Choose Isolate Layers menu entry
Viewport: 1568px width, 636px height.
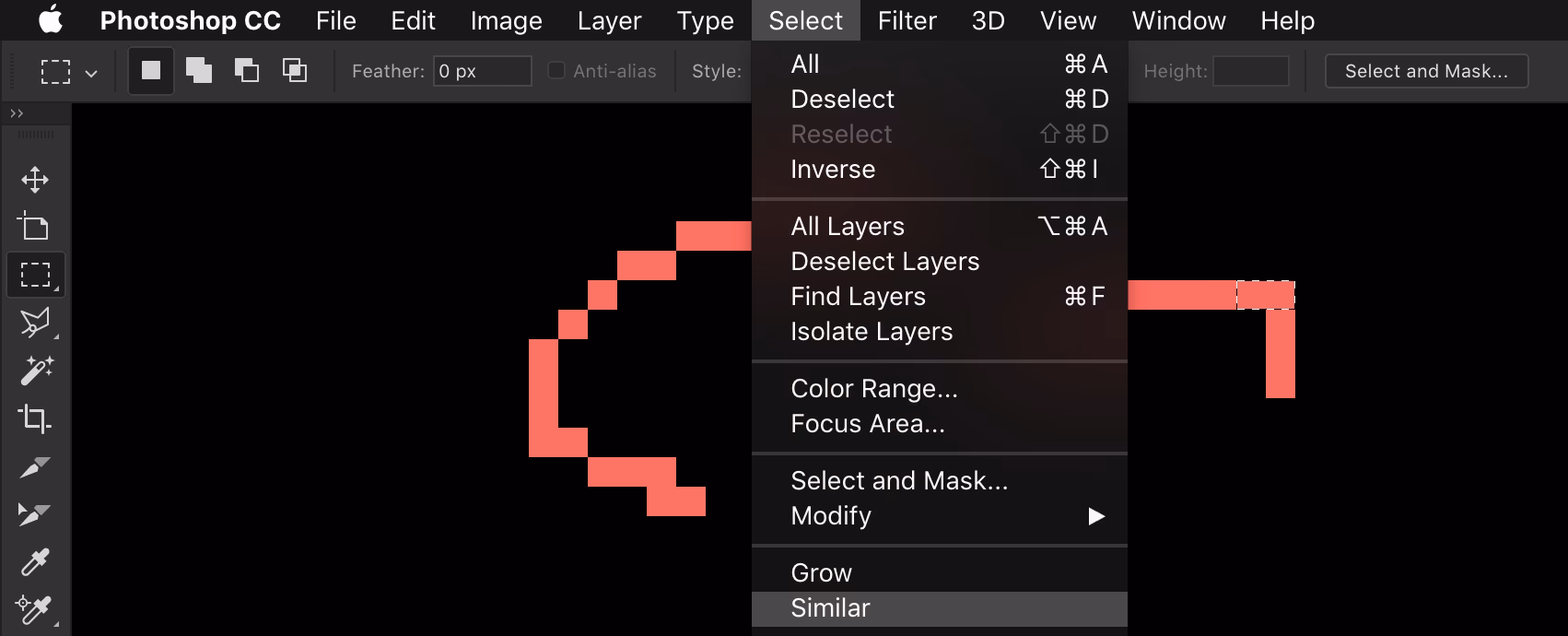point(940,331)
